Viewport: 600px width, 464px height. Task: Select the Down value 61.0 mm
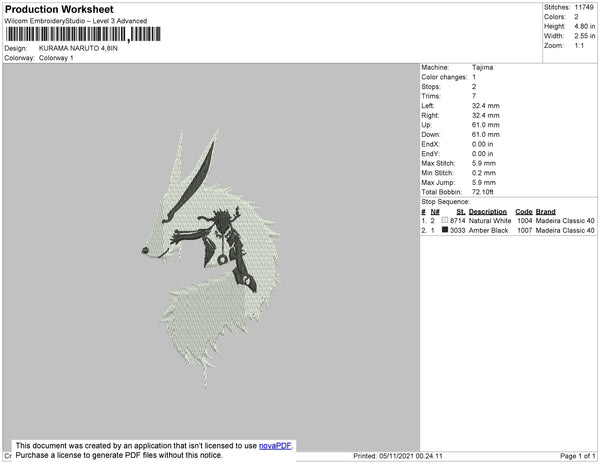click(486, 134)
